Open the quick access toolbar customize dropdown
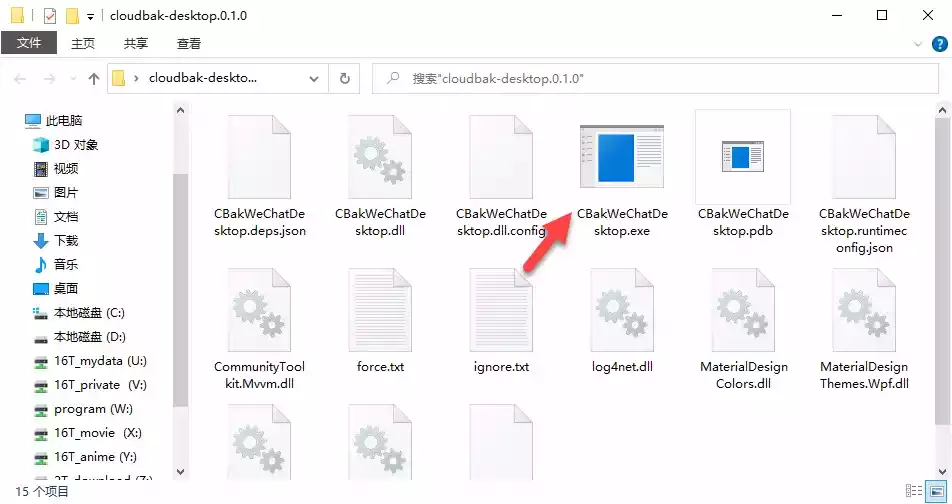 (x=91, y=16)
